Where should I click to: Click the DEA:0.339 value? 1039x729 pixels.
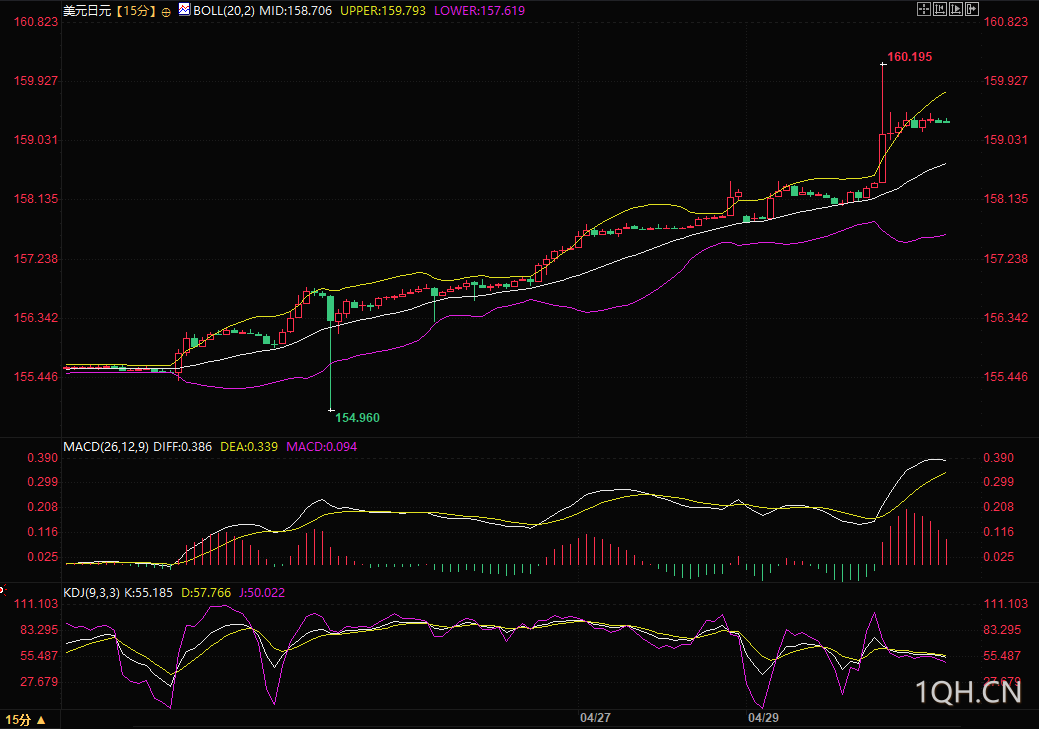[249, 447]
